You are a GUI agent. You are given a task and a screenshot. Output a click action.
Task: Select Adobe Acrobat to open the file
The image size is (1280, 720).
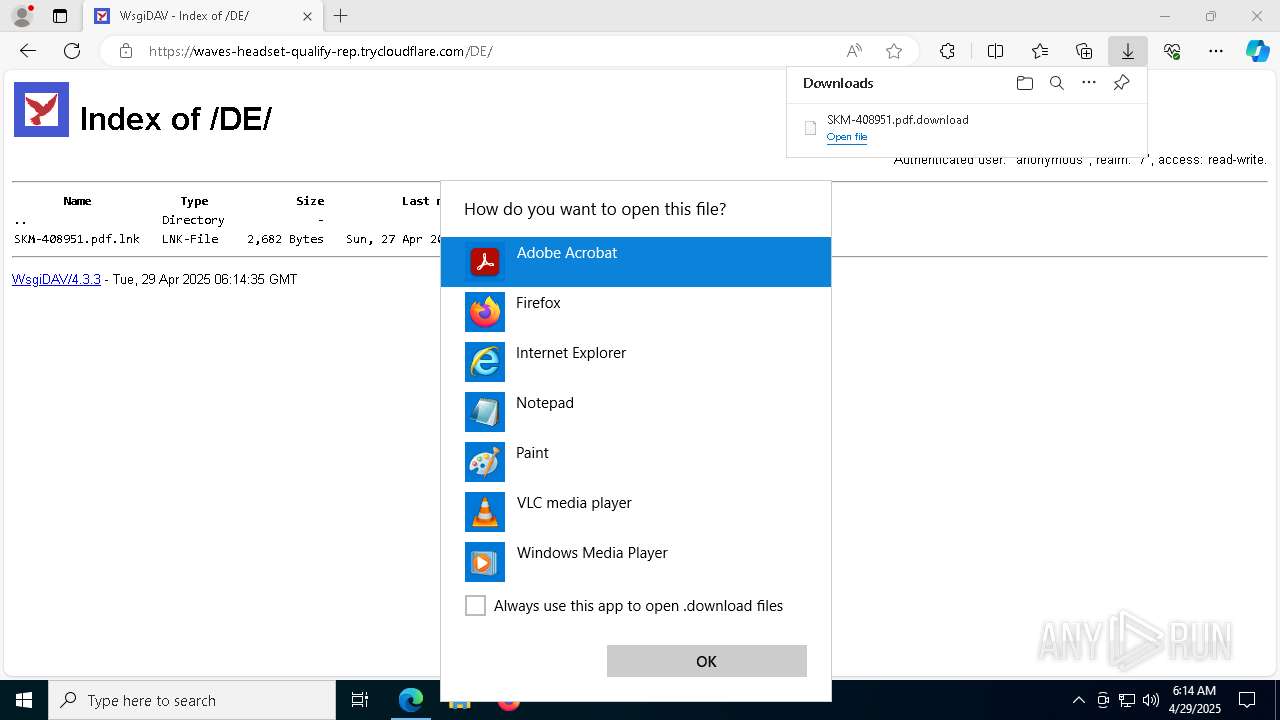point(636,262)
